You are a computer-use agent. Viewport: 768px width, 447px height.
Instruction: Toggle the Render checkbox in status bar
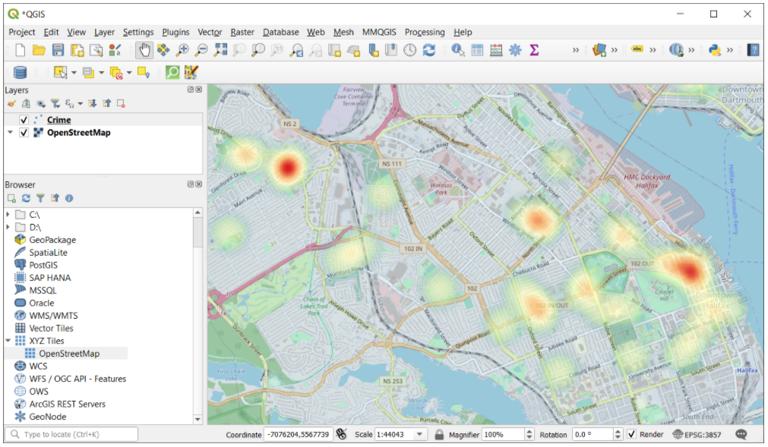click(632, 434)
